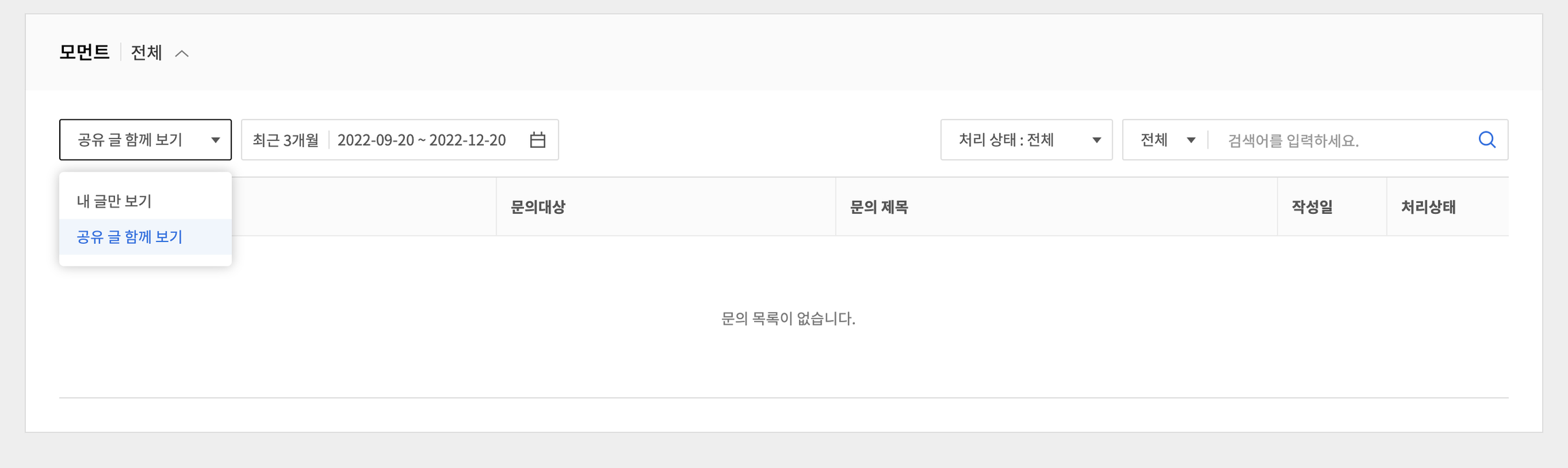1568x468 pixels.
Task: Click the 모먼트 section title
Action: (x=84, y=52)
